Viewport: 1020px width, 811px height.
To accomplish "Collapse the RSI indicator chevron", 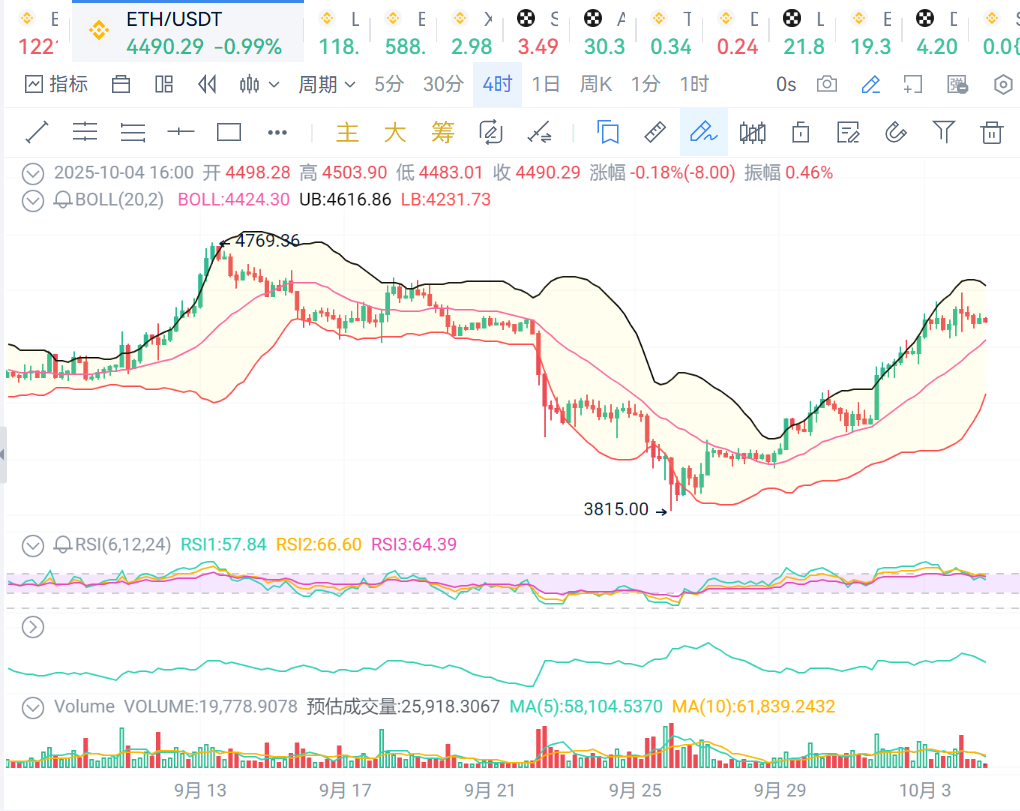I will pyautogui.click(x=33, y=546).
